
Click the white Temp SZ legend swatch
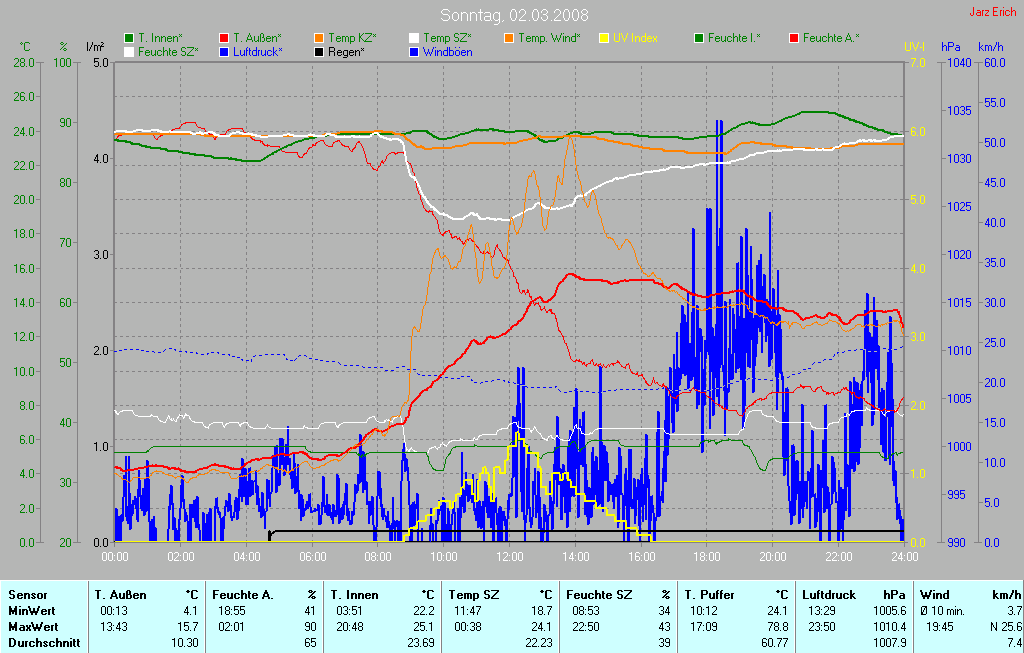414,38
